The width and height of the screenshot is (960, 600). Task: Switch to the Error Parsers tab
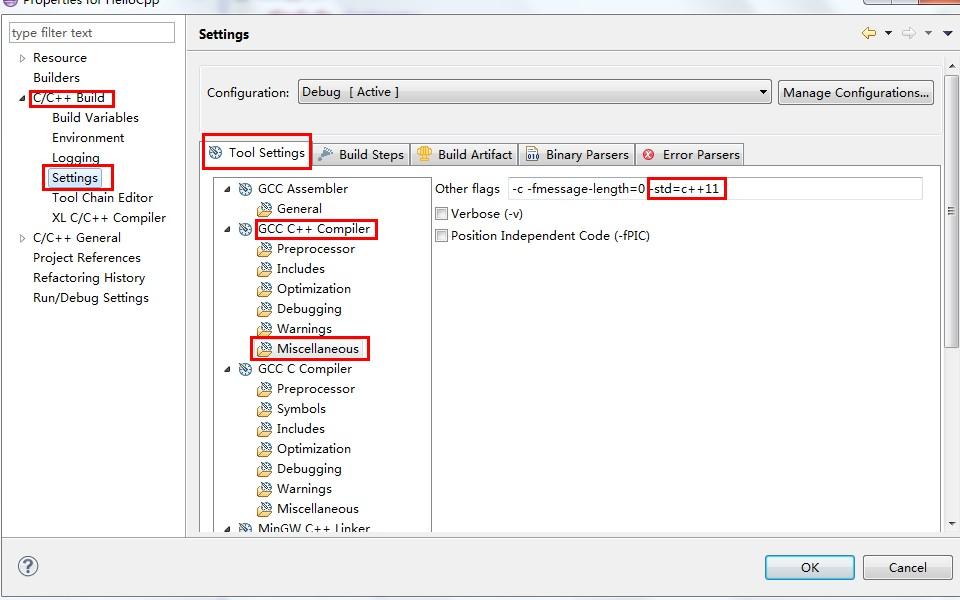(x=691, y=154)
